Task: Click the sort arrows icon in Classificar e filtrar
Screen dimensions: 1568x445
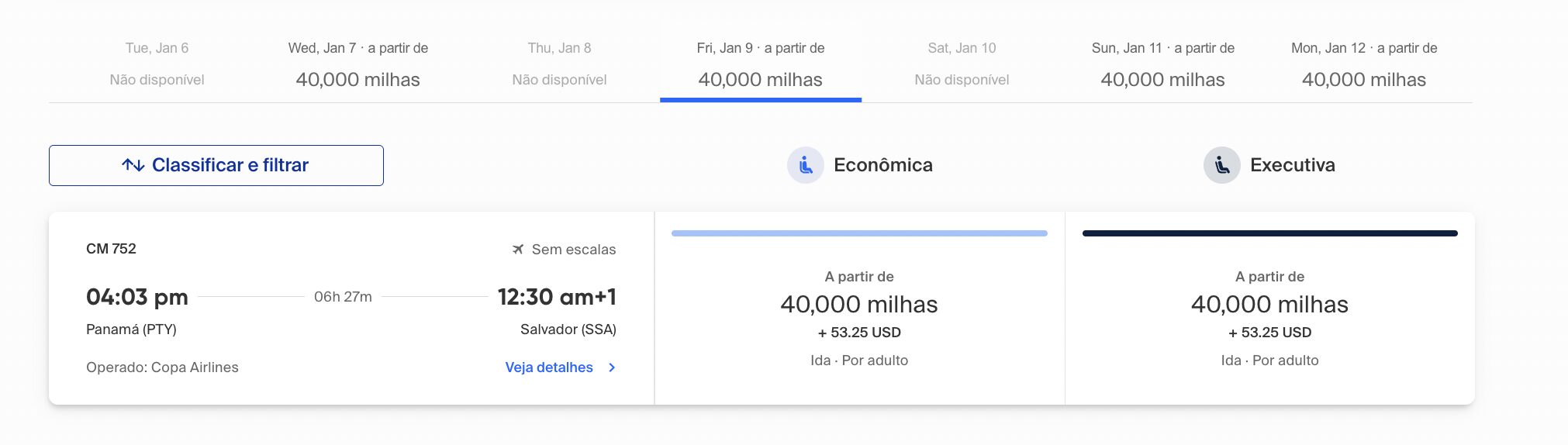Action: pyautogui.click(x=133, y=165)
